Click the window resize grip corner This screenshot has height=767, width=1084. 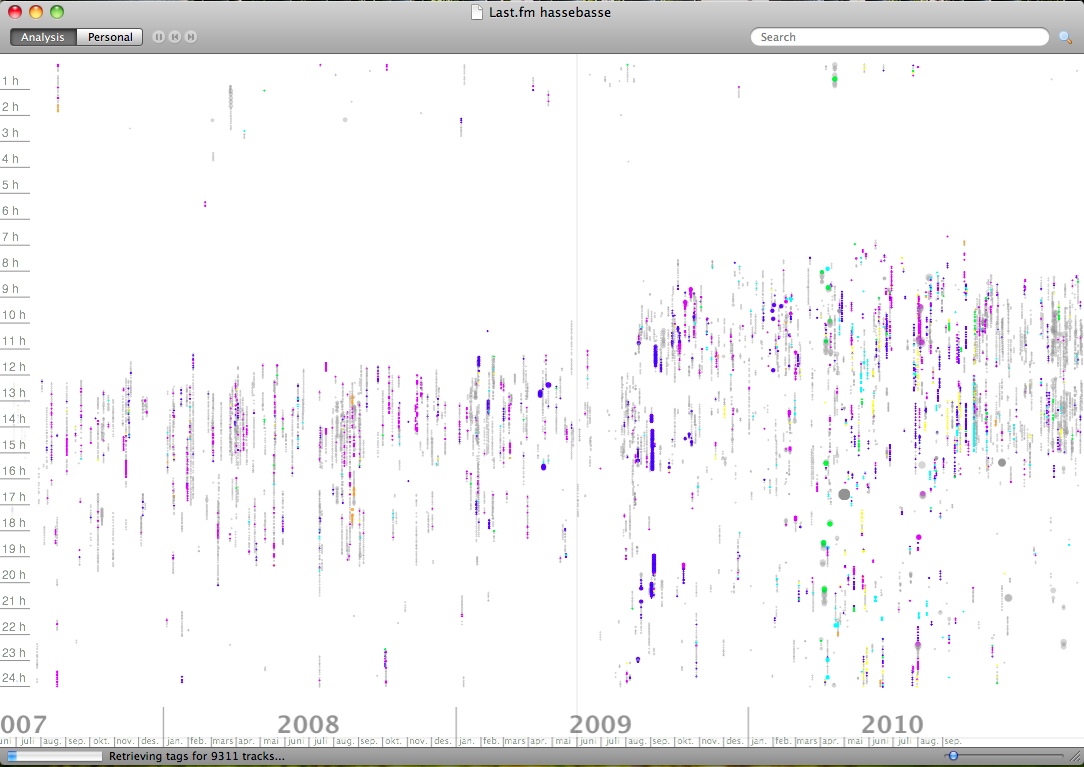(1075, 758)
